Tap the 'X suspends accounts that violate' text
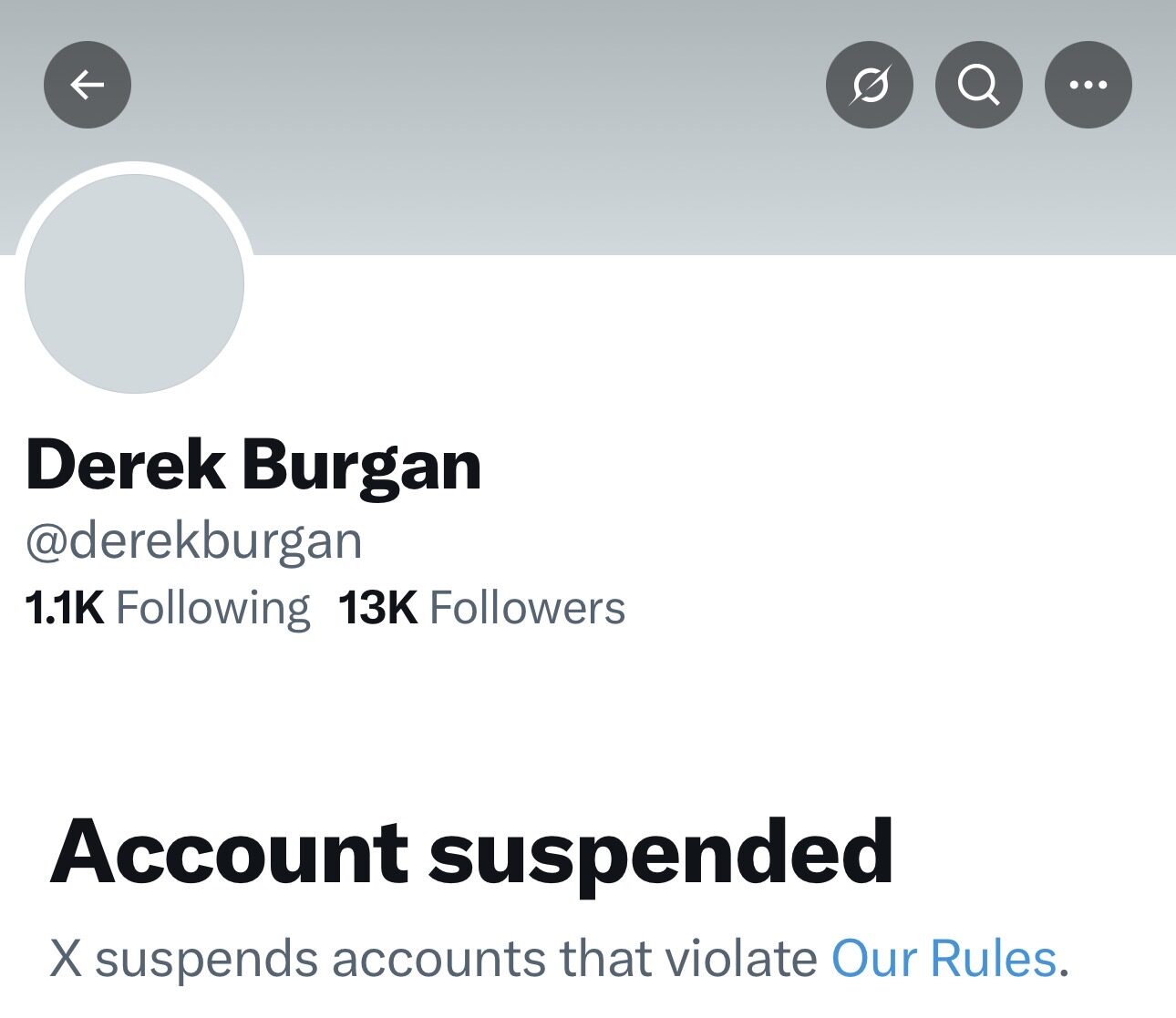 click(433, 959)
